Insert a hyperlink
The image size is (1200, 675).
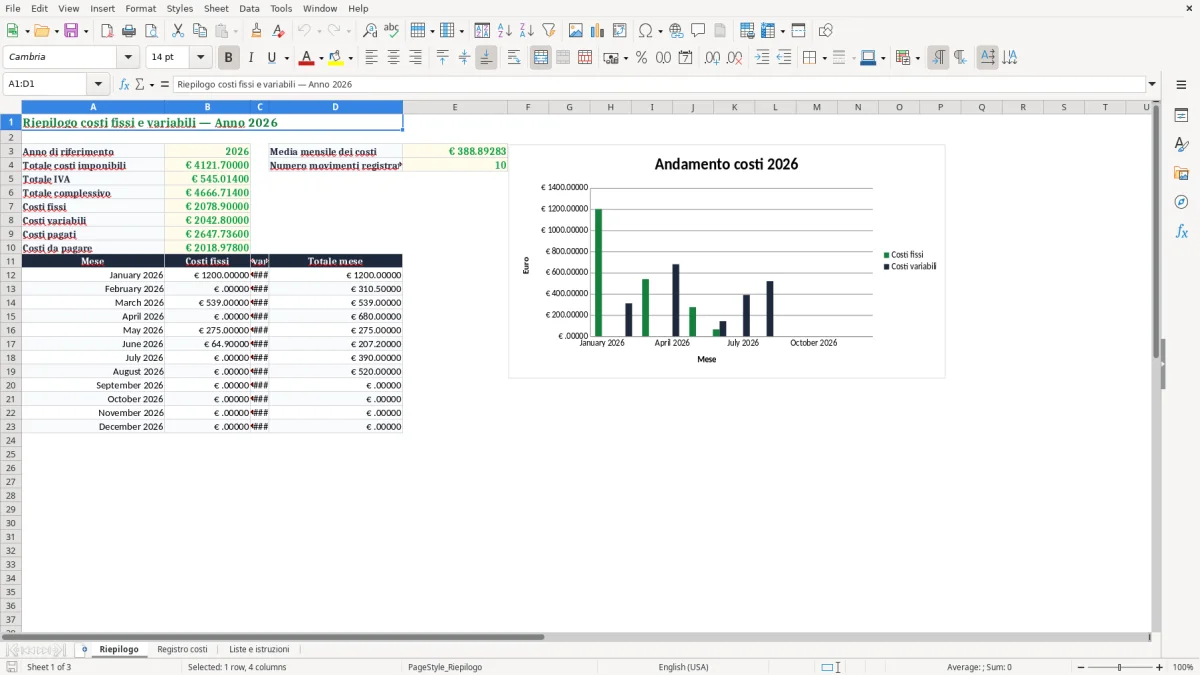pos(676,31)
